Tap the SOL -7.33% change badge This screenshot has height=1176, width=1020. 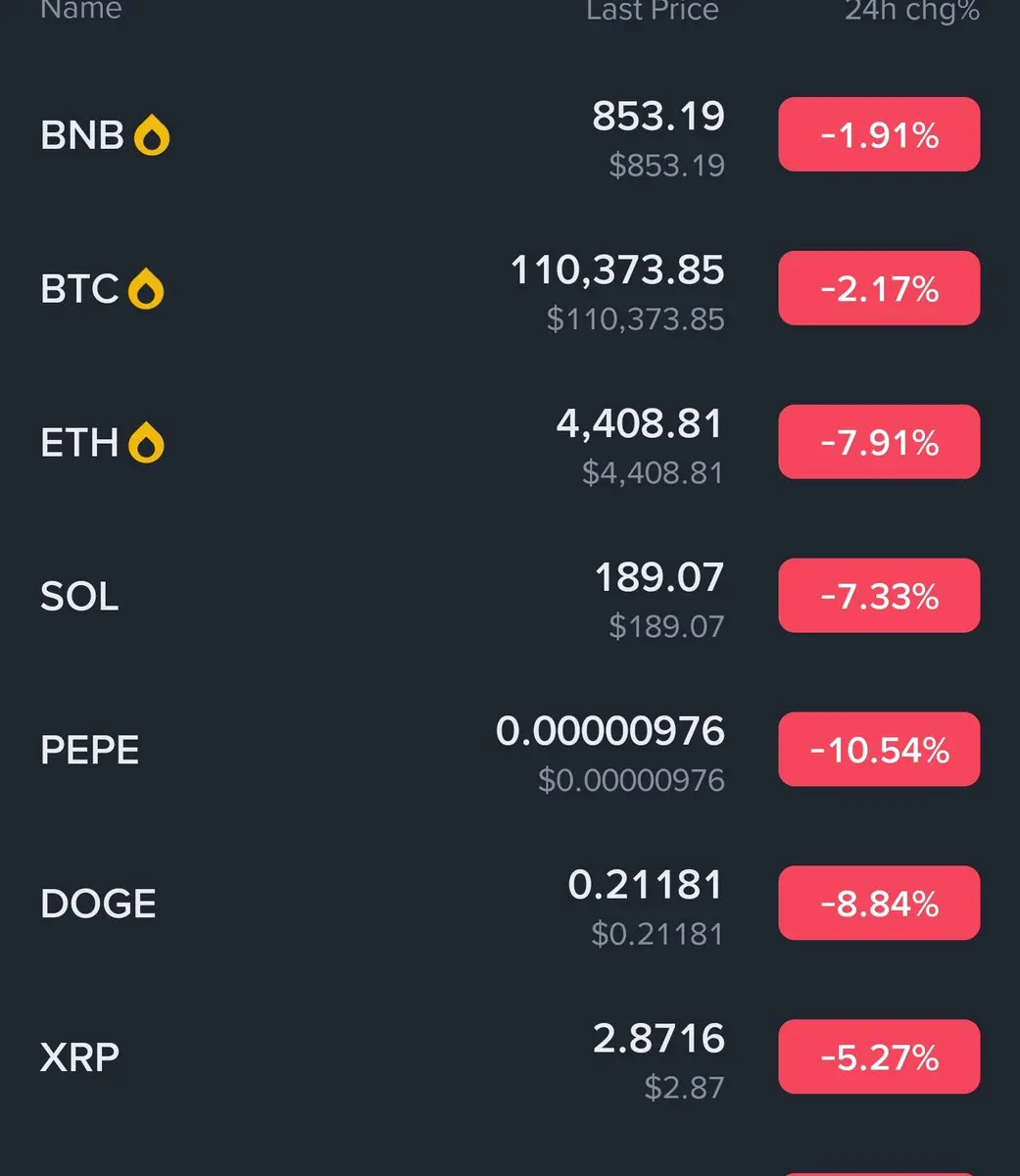click(879, 596)
